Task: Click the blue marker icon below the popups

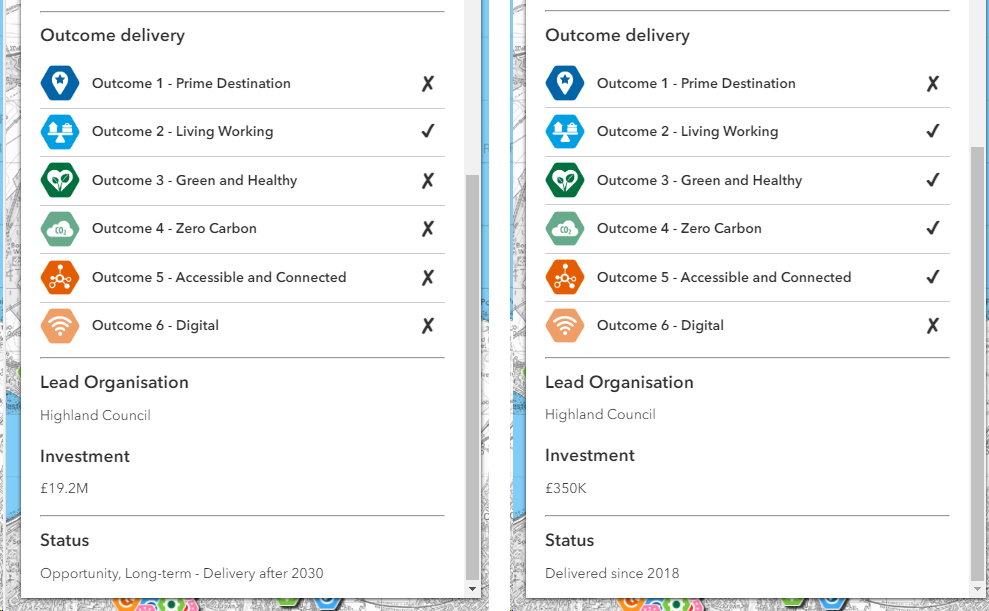Action: click(x=325, y=604)
